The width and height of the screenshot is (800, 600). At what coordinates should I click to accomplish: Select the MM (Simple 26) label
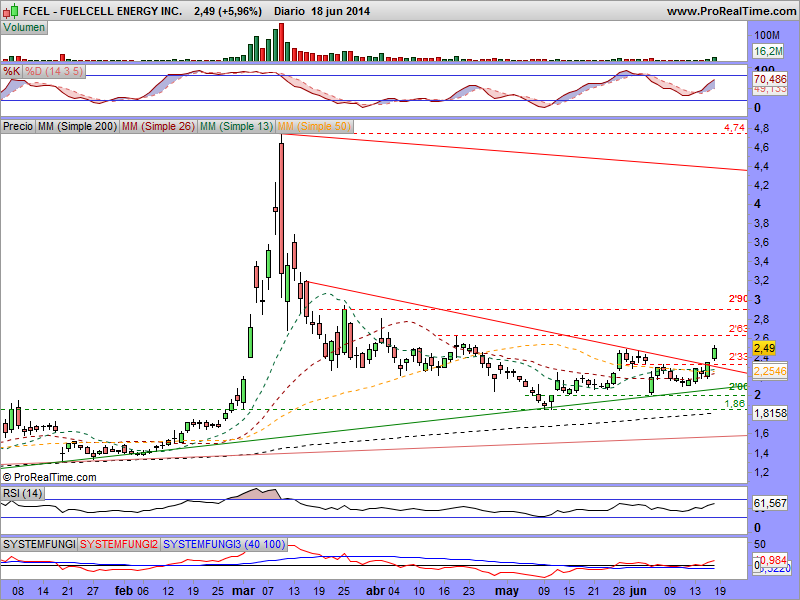point(159,126)
